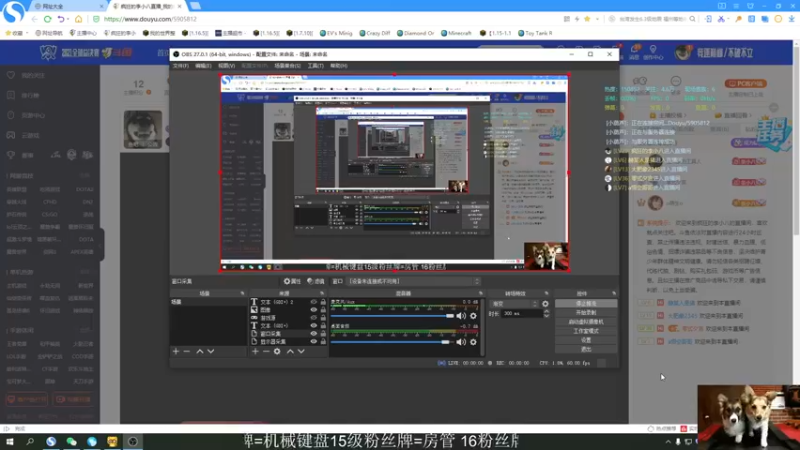This screenshot has height=450, width=800.
Task: Toggle lock on 窗口采集 source
Action: pos(323,334)
